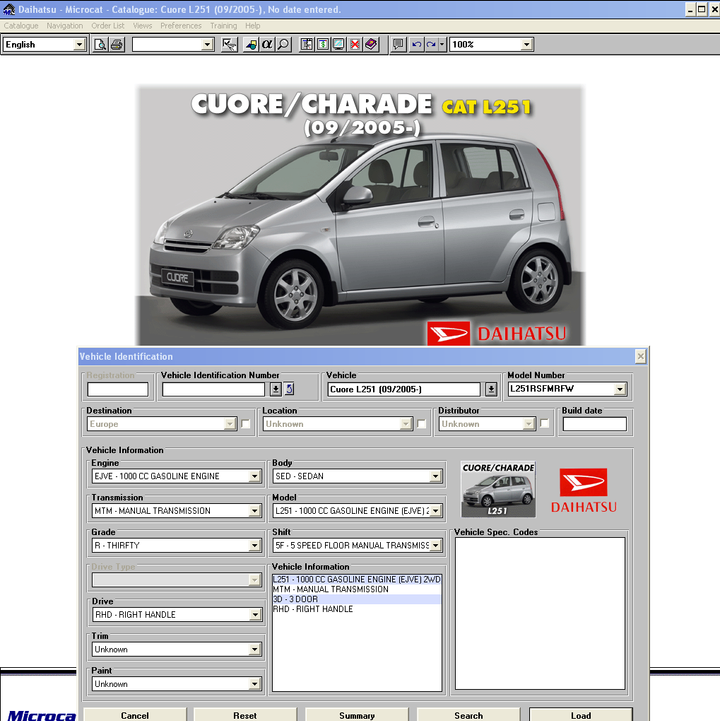The width and height of the screenshot is (720, 721).
Task: Expand the Shift 5F dropdown
Action: (x=435, y=545)
